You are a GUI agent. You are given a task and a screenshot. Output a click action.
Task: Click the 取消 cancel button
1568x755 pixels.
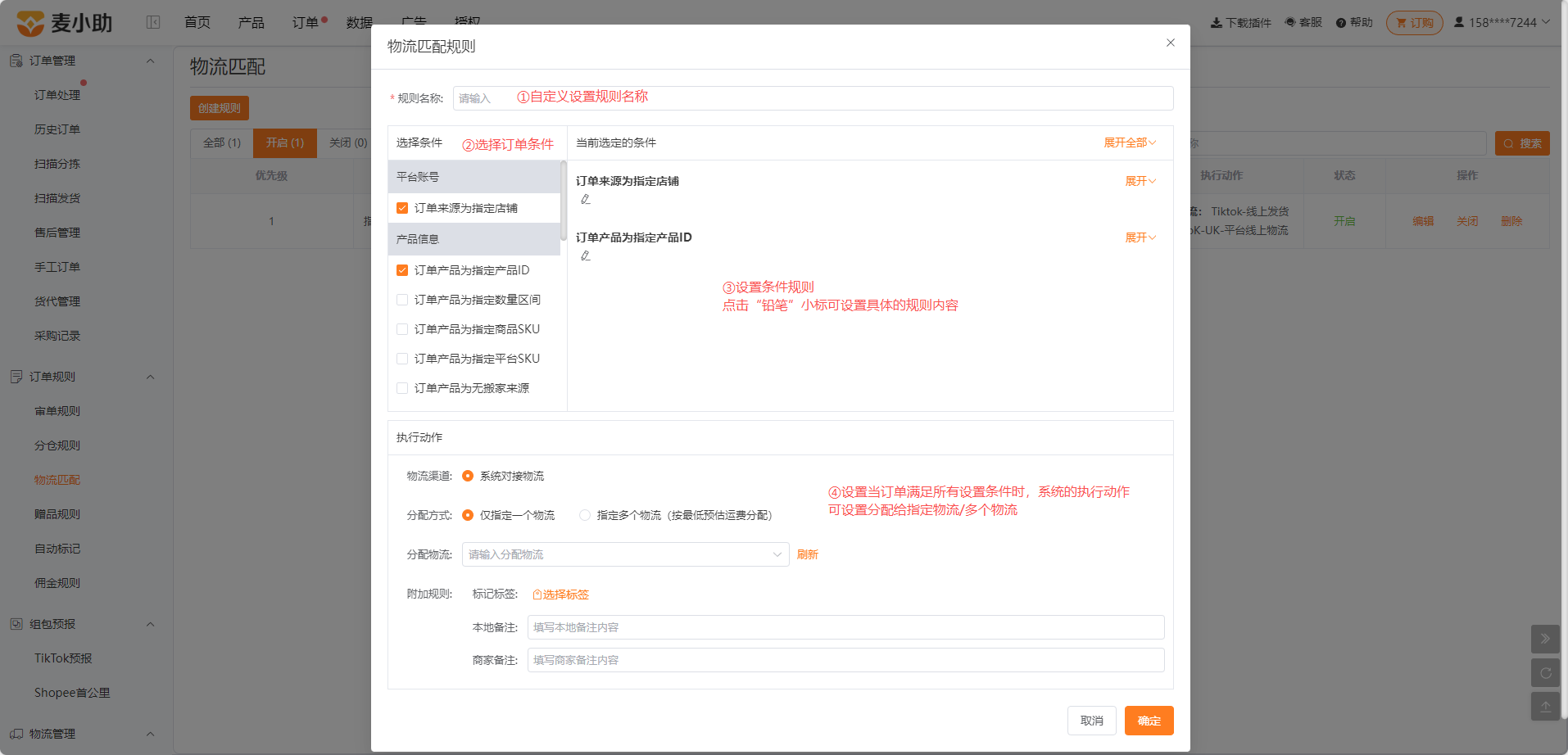pyautogui.click(x=1092, y=721)
